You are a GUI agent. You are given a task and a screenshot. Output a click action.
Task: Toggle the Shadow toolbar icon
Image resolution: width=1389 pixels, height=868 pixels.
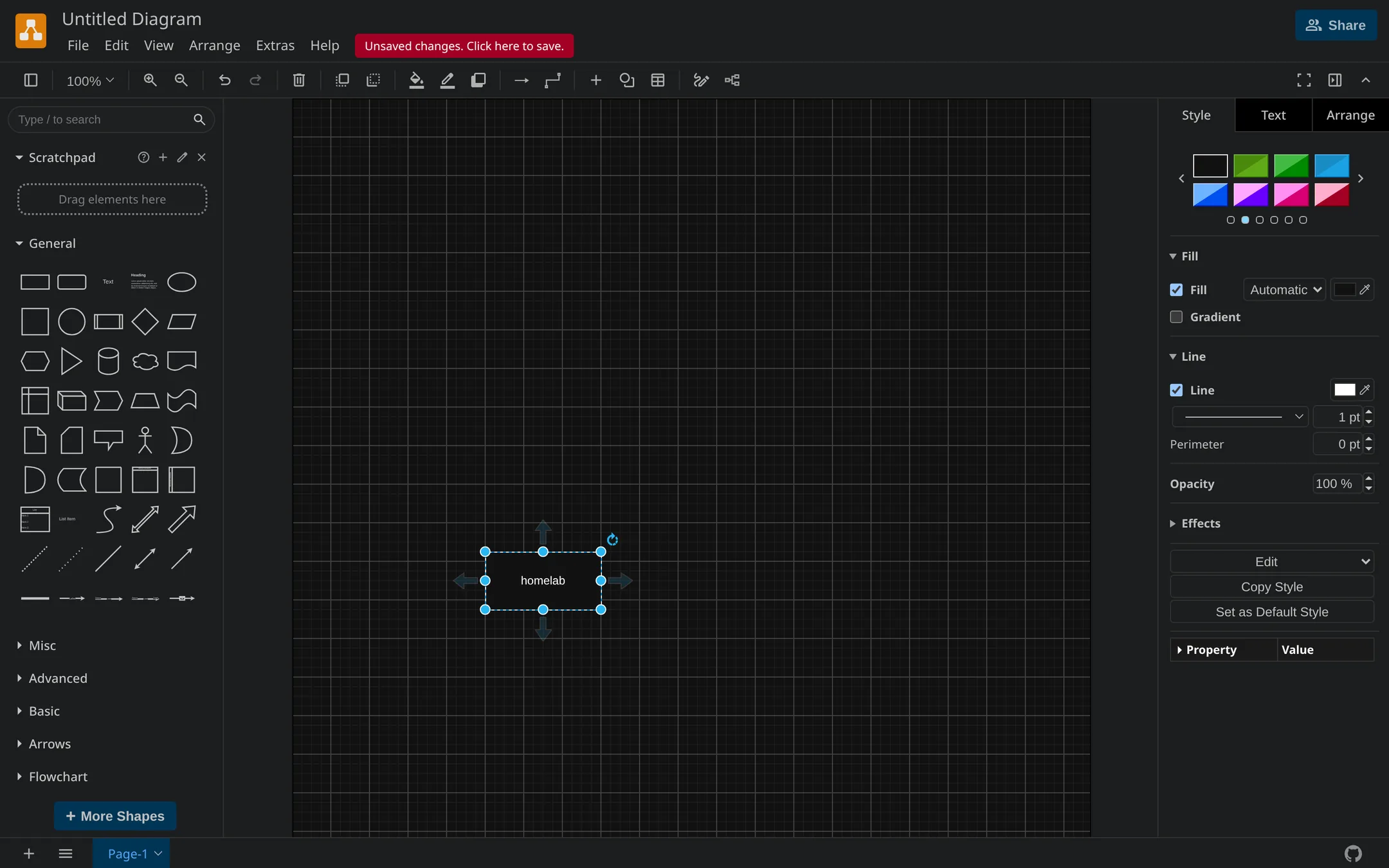pyautogui.click(x=478, y=80)
